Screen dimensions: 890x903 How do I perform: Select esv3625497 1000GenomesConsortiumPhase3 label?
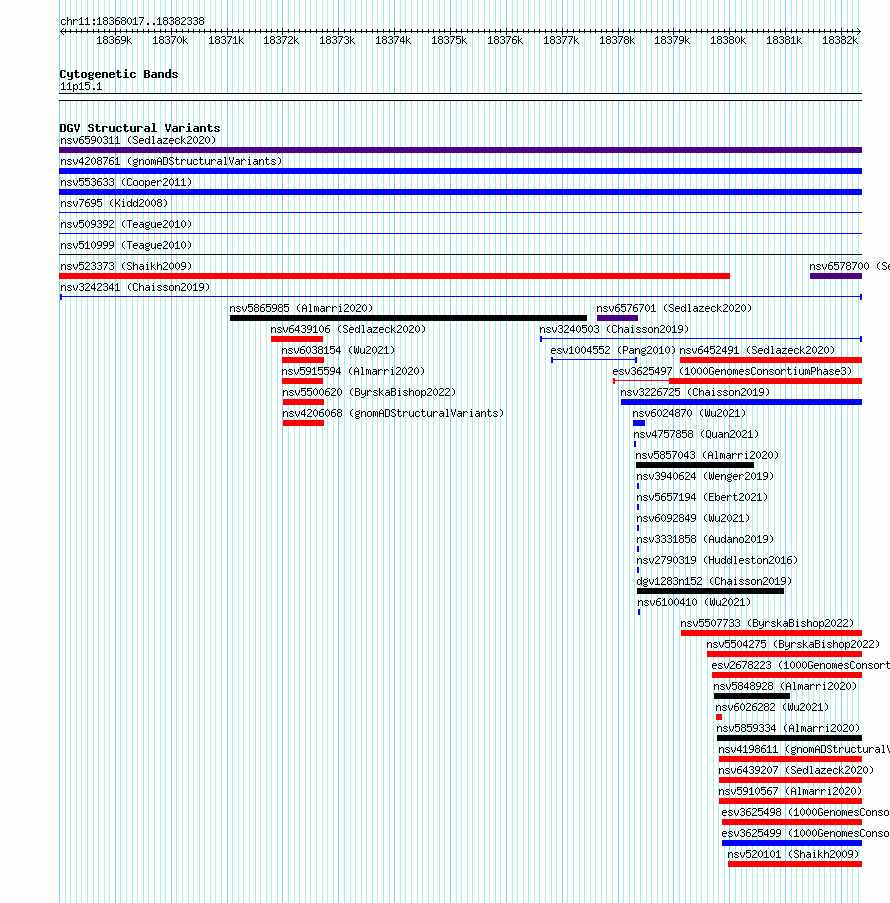point(732,371)
